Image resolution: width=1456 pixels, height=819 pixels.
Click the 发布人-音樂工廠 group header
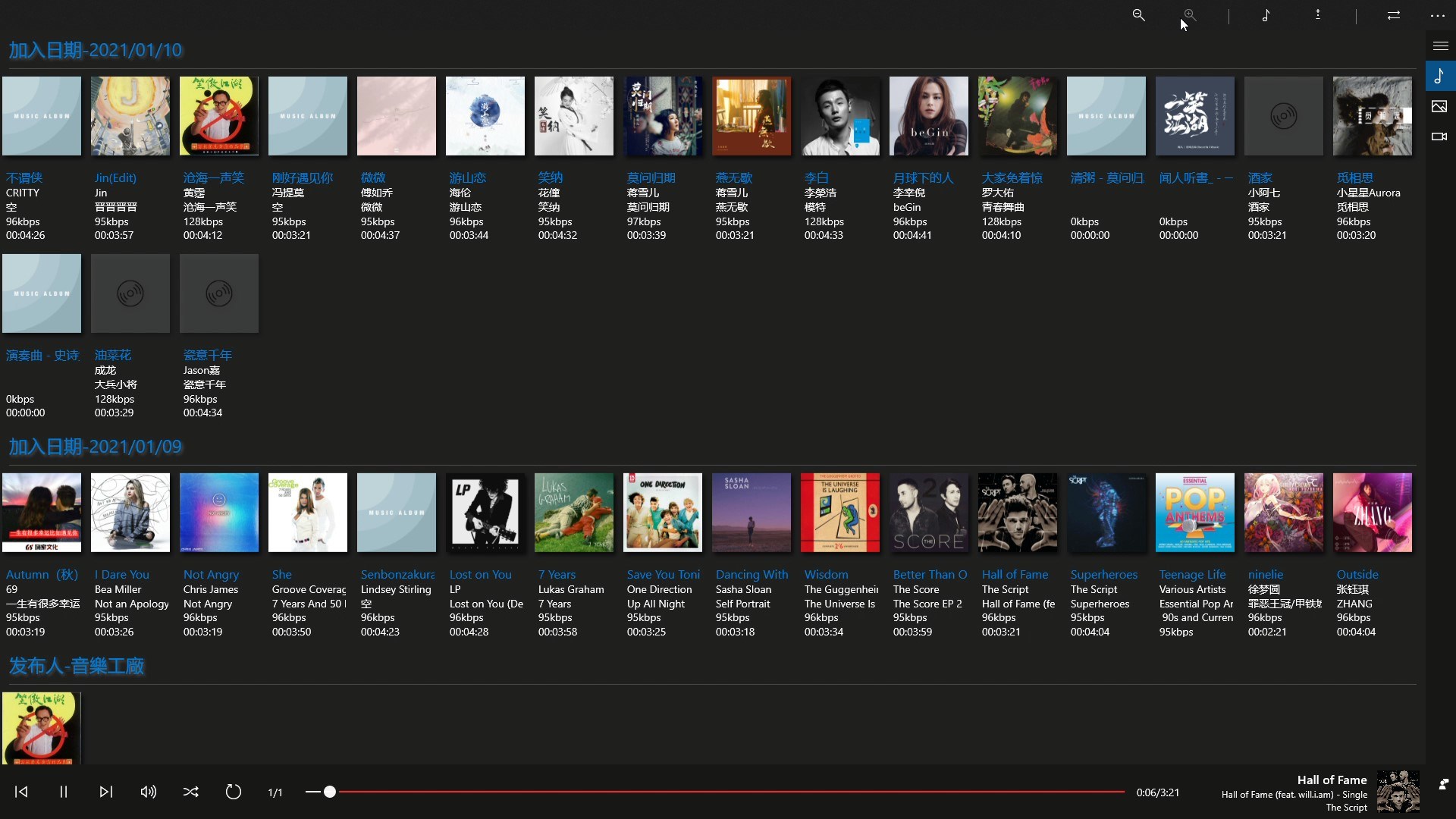(77, 666)
